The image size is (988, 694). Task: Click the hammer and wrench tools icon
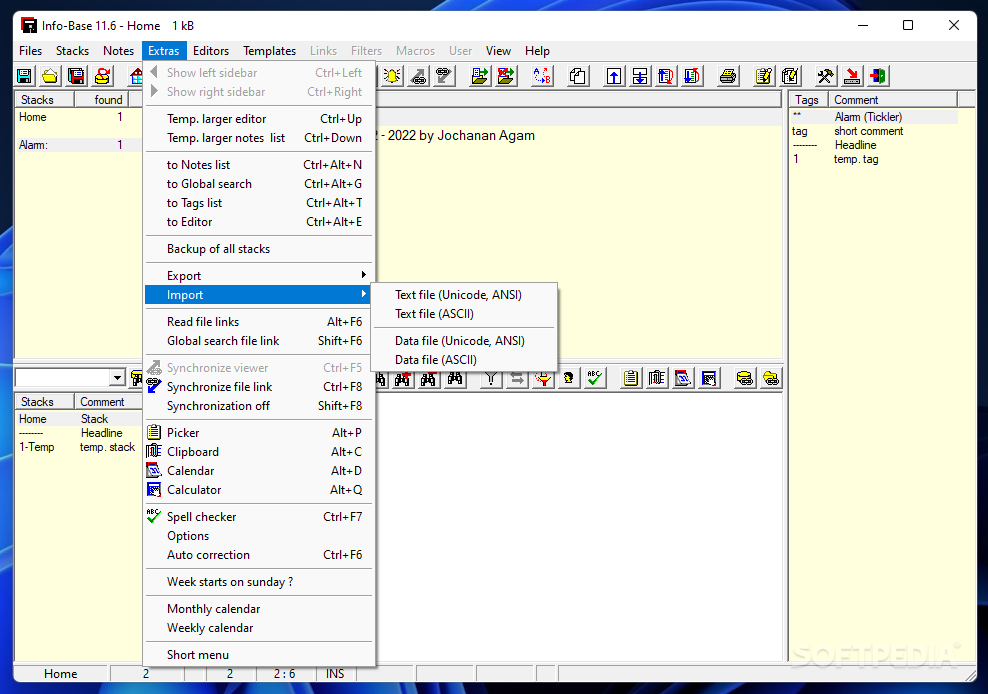click(x=825, y=76)
